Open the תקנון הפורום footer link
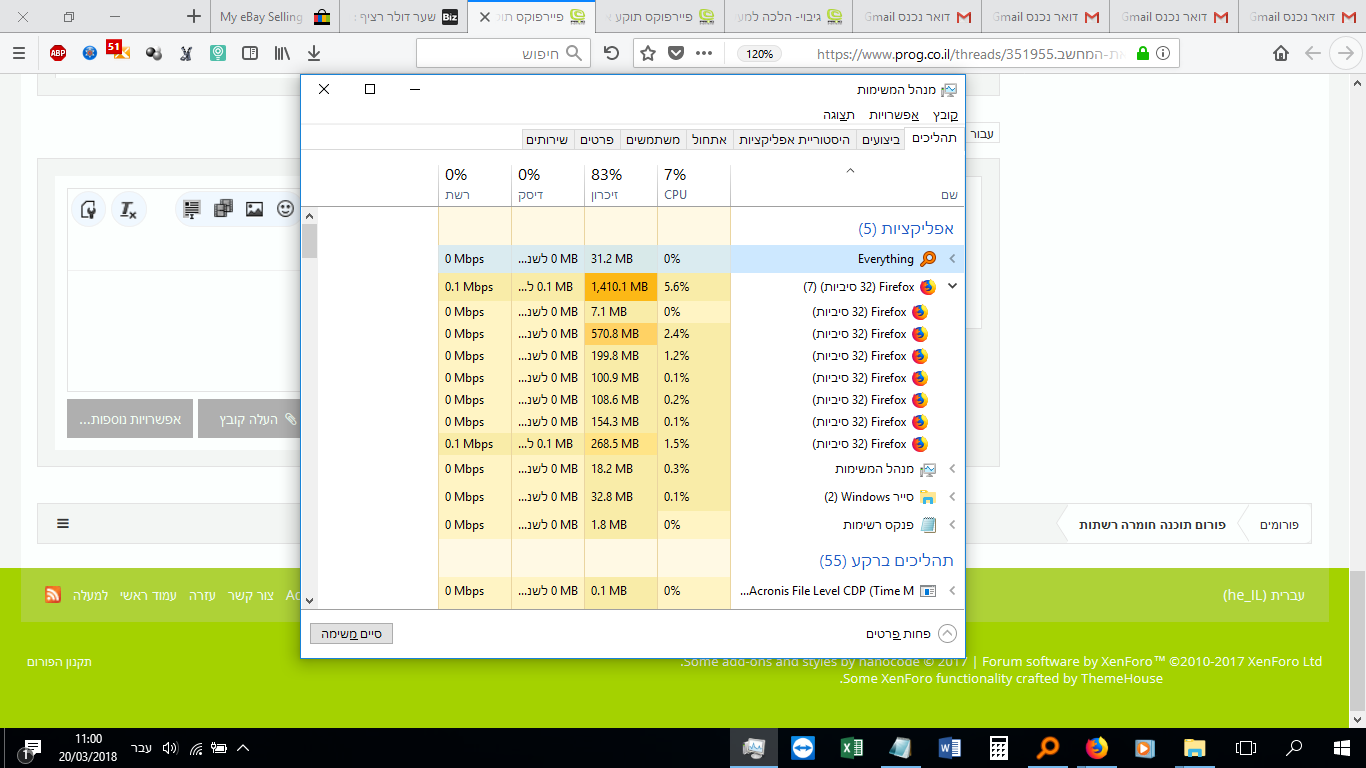The height and width of the screenshot is (768, 1366). [59, 662]
